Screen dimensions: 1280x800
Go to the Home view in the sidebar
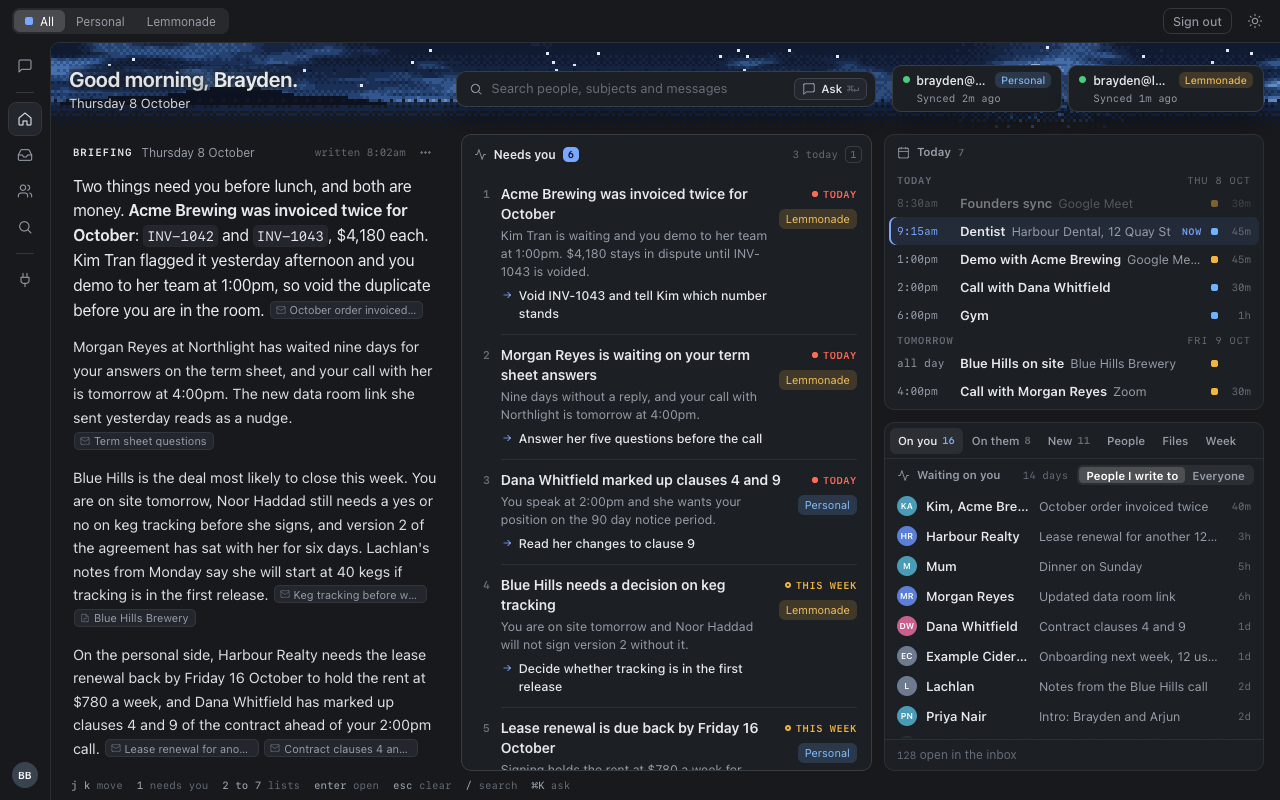click(25, 119)
